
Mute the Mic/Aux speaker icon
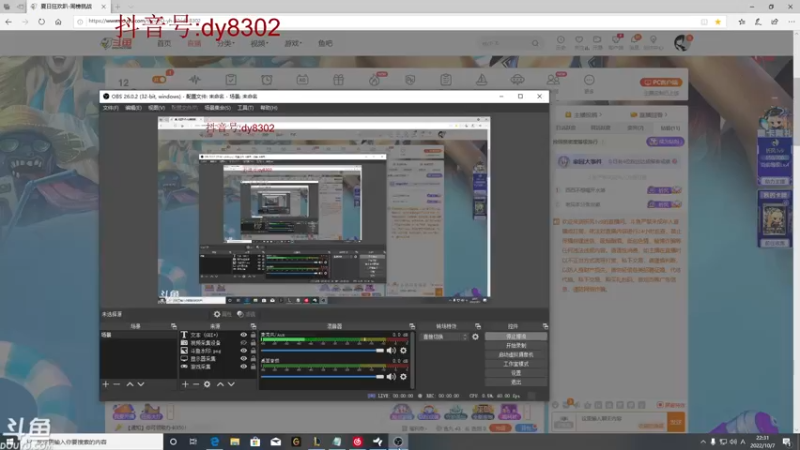coord(391,351)
